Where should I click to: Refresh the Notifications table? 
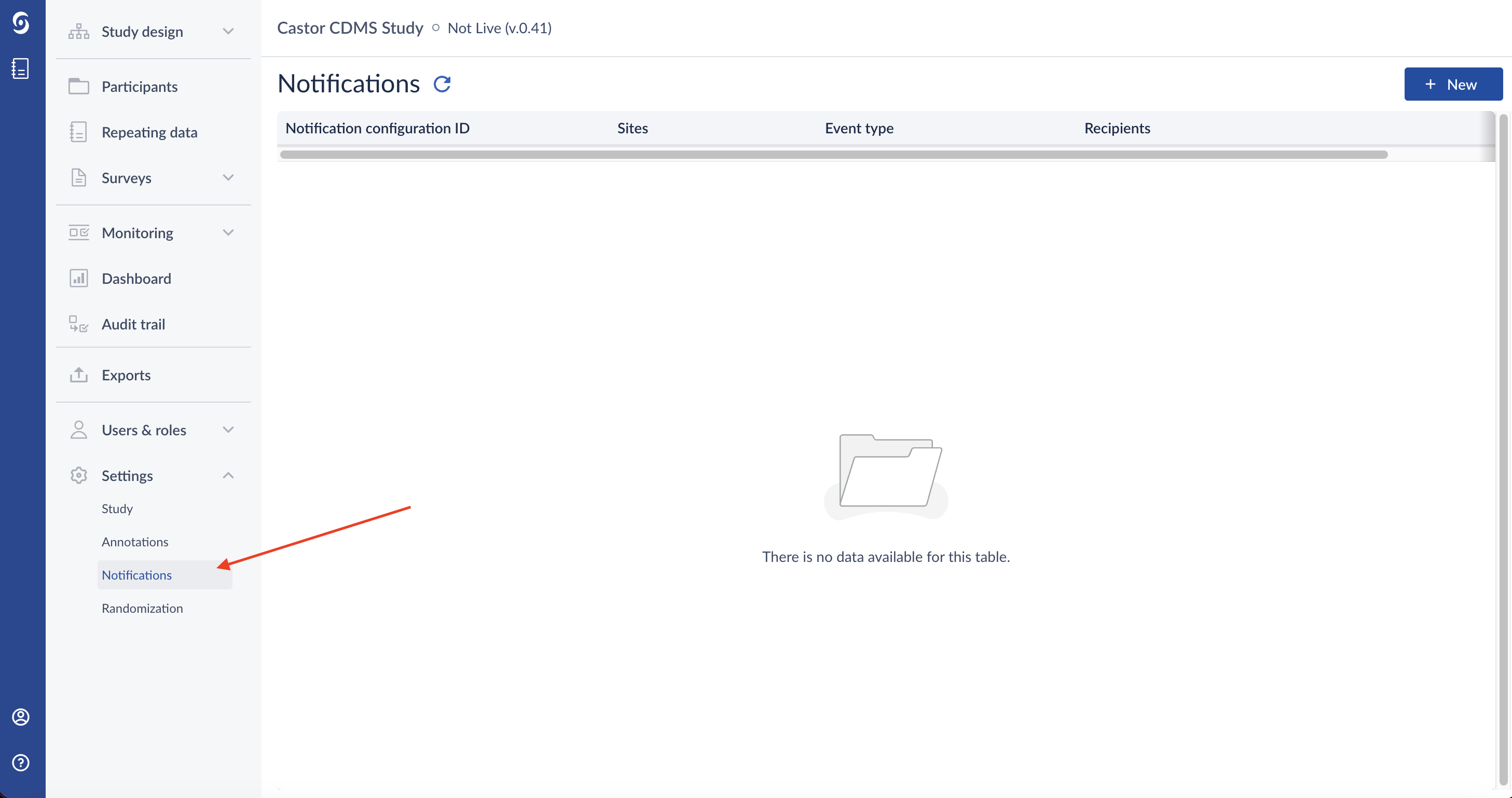tap(442, 84)
